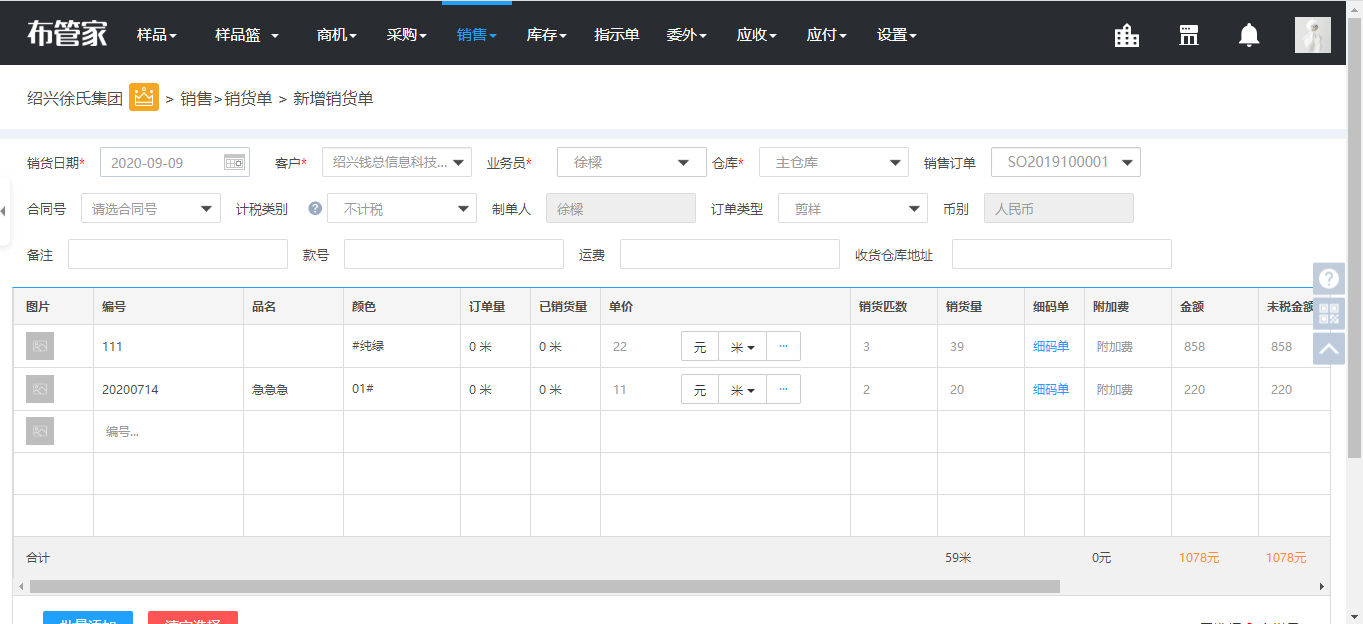The width and height of the screenshot is (1363, 624).
Task: Click the horizontal scrollbar left arrow
Action: click(20, 587)
